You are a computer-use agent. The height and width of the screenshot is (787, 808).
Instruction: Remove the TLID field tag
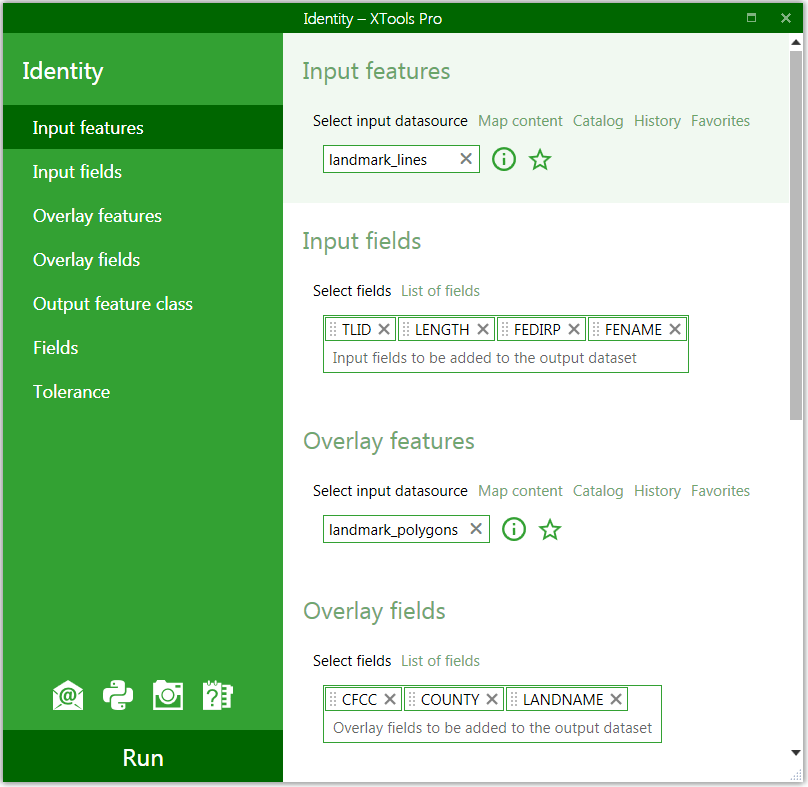[x=384, y=329]
